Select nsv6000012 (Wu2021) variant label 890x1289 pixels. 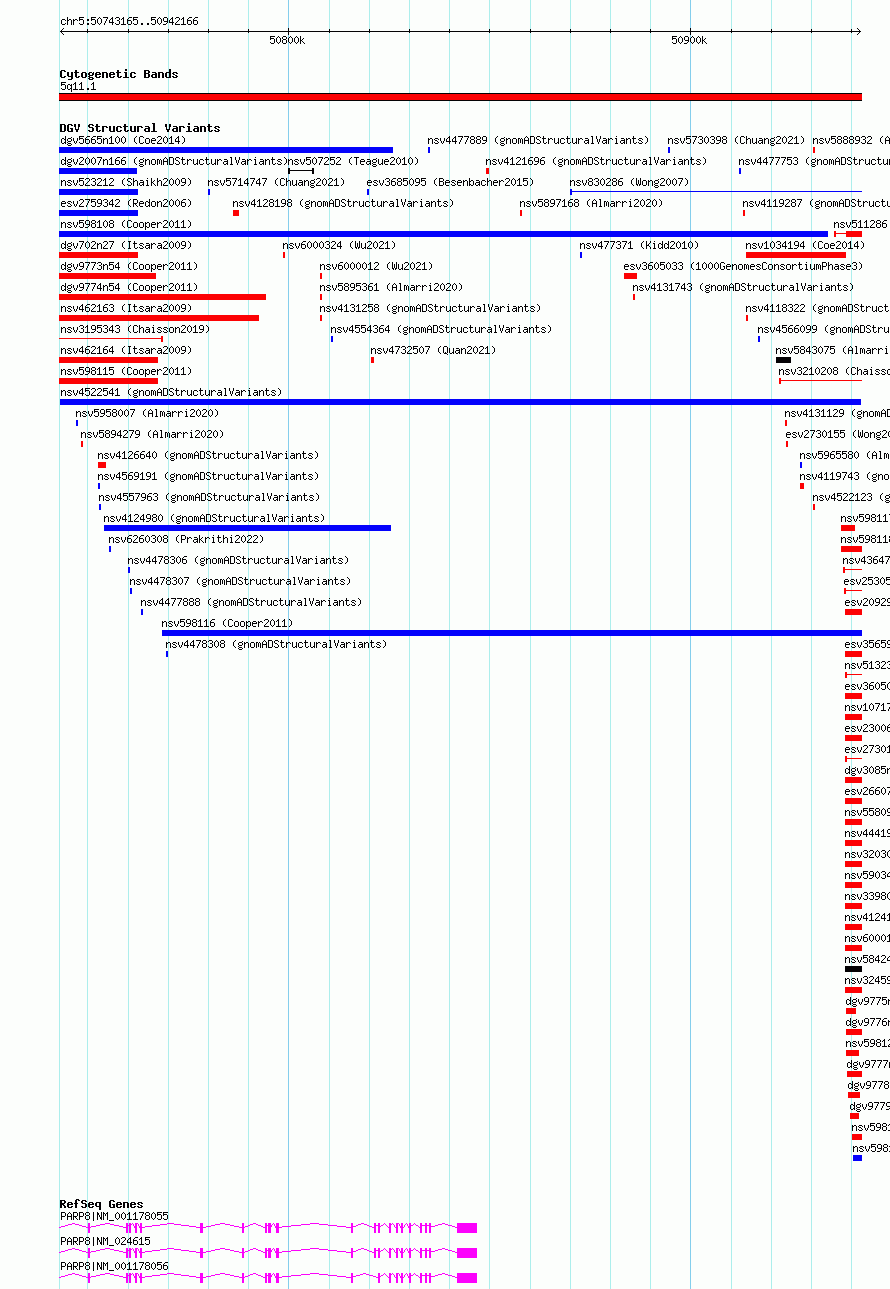(x=376, y=266)
